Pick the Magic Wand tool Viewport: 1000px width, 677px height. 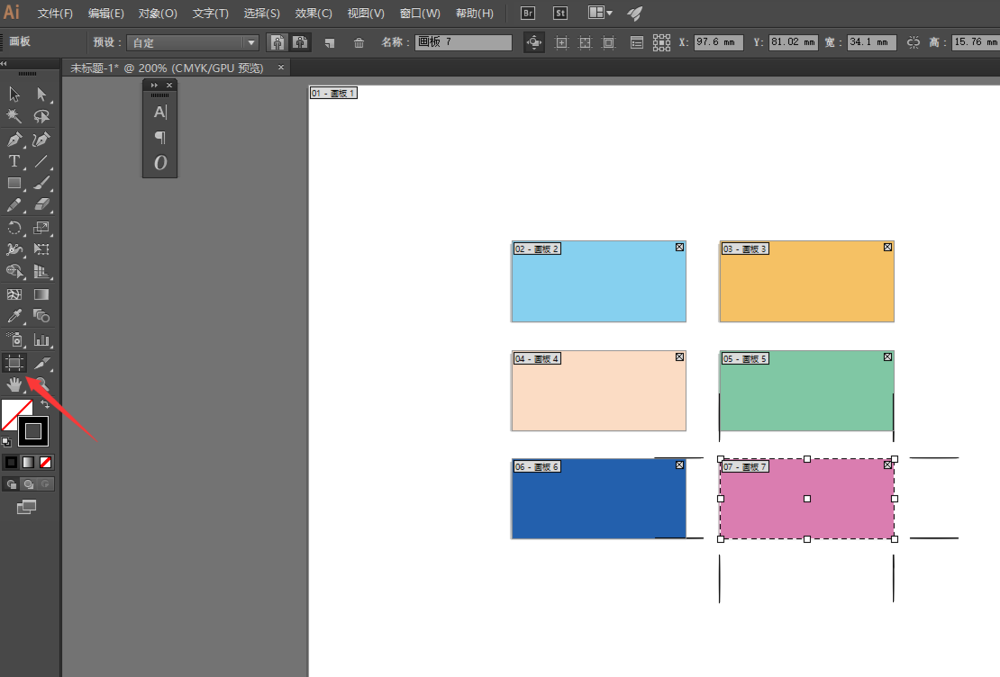(x=14, y=116)
